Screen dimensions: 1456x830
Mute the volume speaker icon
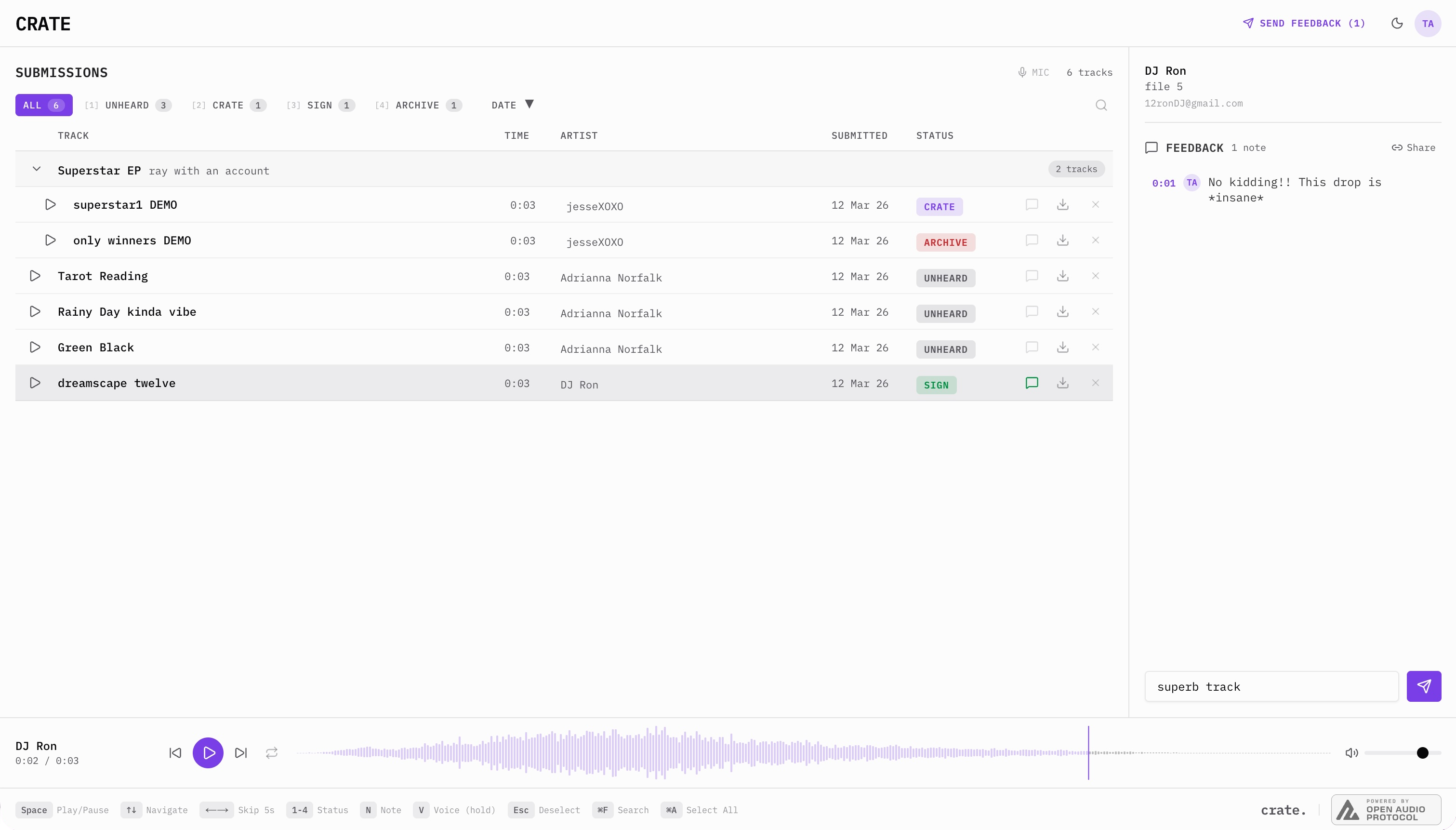(x=1351, y=753)
